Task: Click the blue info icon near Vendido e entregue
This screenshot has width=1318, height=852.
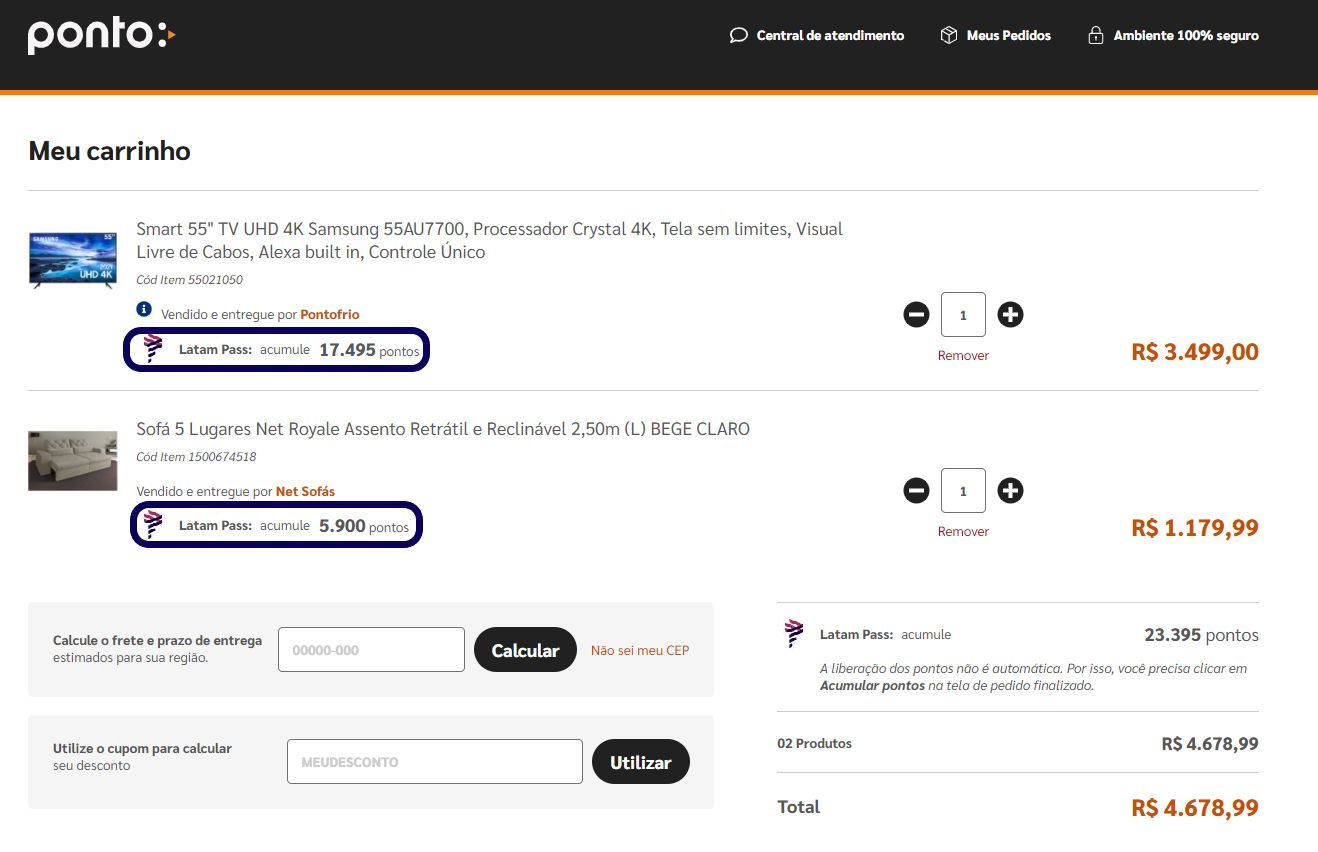Action: click(144, 309)
